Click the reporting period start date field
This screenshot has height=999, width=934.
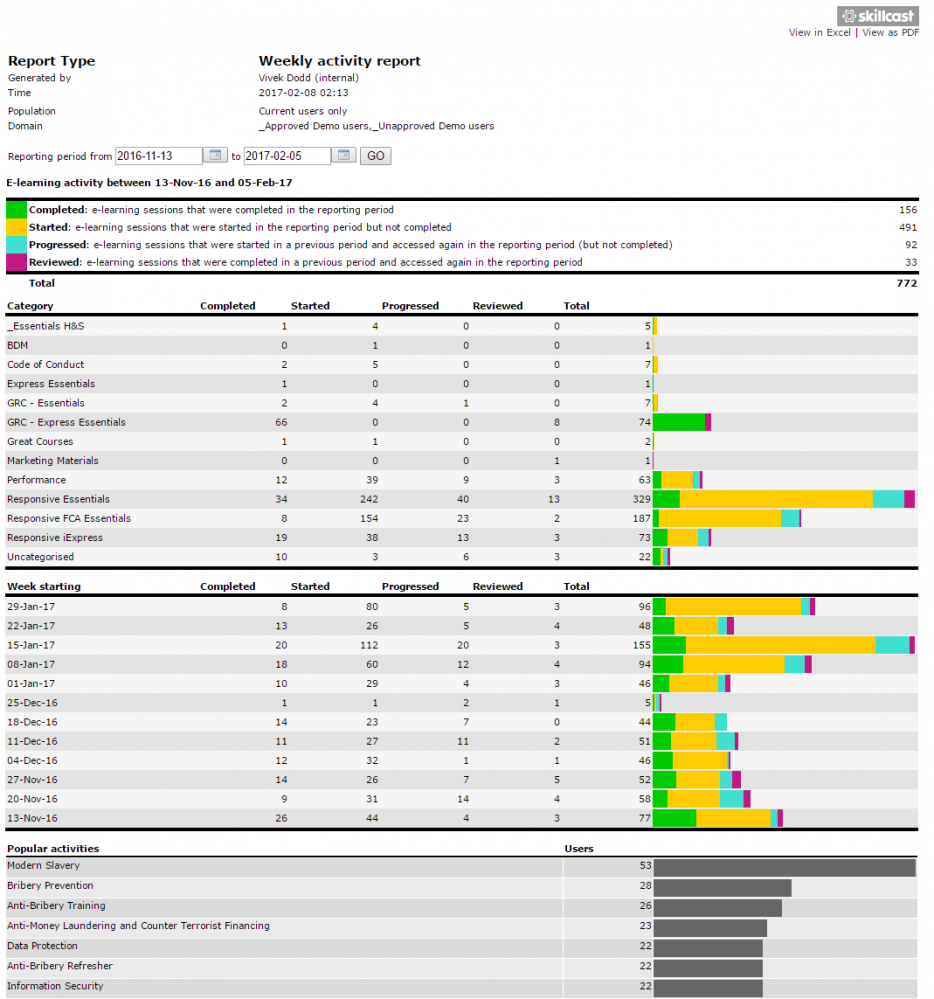click(159, 156)
